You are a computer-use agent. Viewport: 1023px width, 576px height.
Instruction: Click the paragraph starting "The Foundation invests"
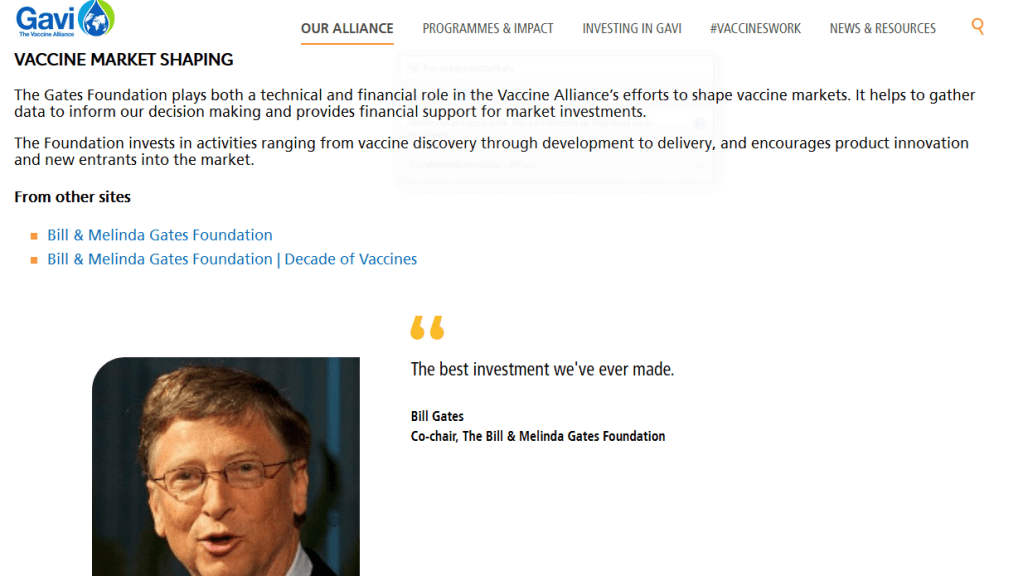click(491, 151)
